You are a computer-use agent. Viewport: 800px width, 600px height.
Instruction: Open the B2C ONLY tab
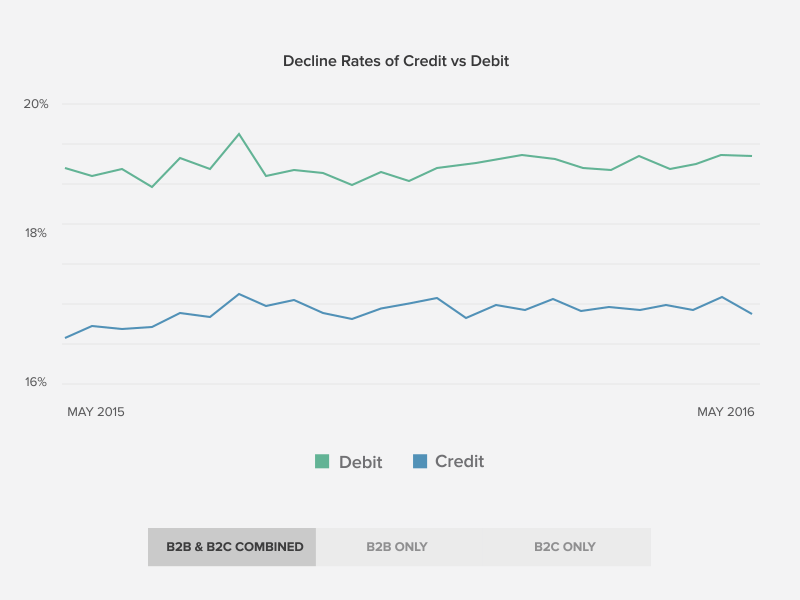564,547
